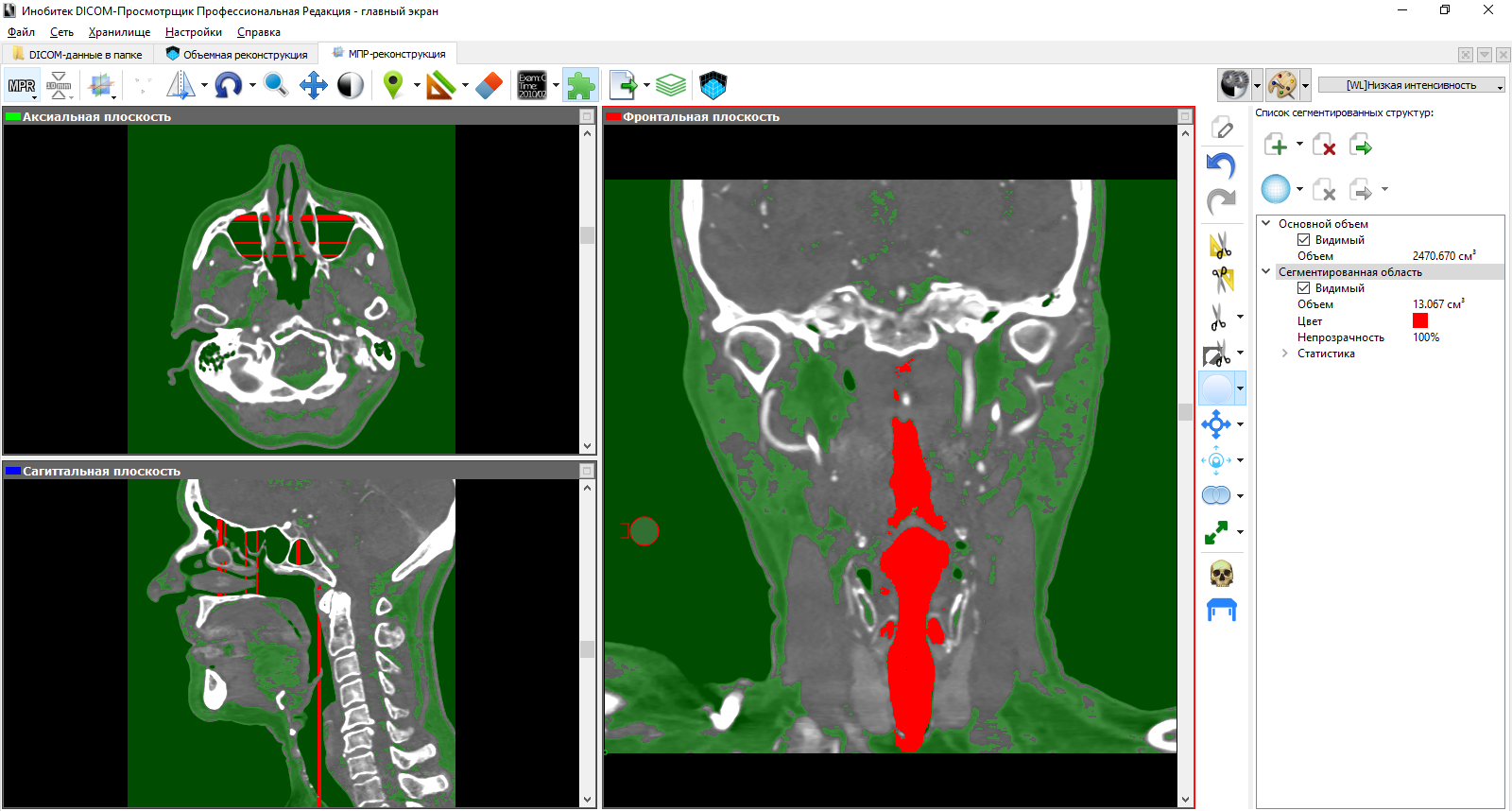Image resolution: width=1512 pixels, height=811 pixels.
Task: Click the add structure green plus icon
Action: point(1276,145)
